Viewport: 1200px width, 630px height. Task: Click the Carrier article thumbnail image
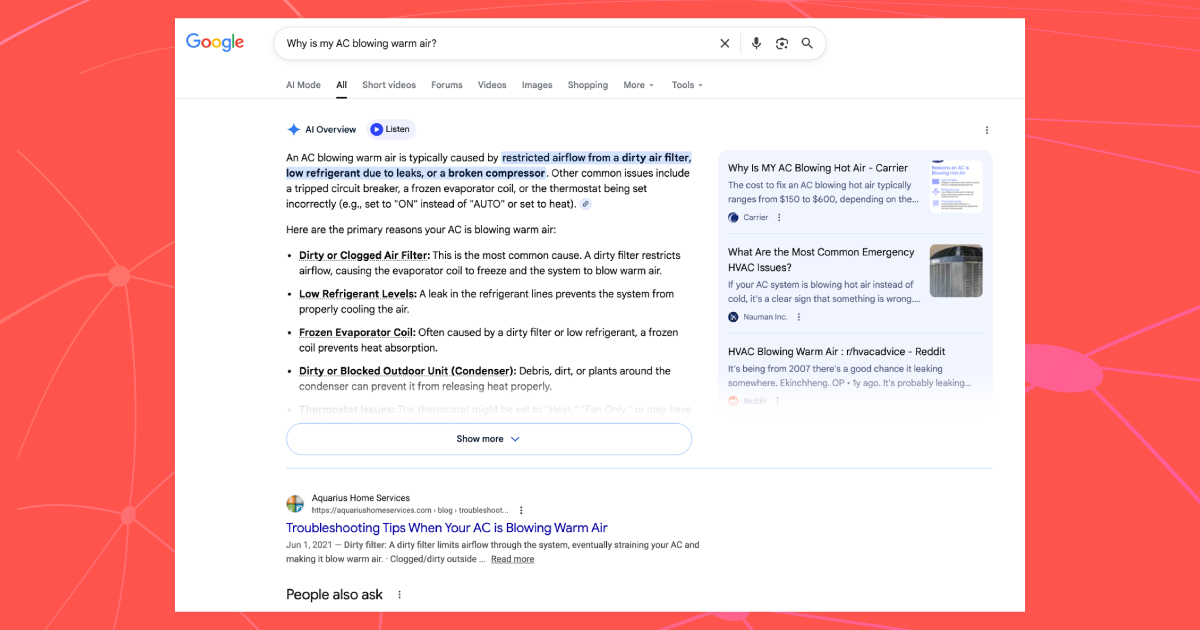click(x=956, y=185)
